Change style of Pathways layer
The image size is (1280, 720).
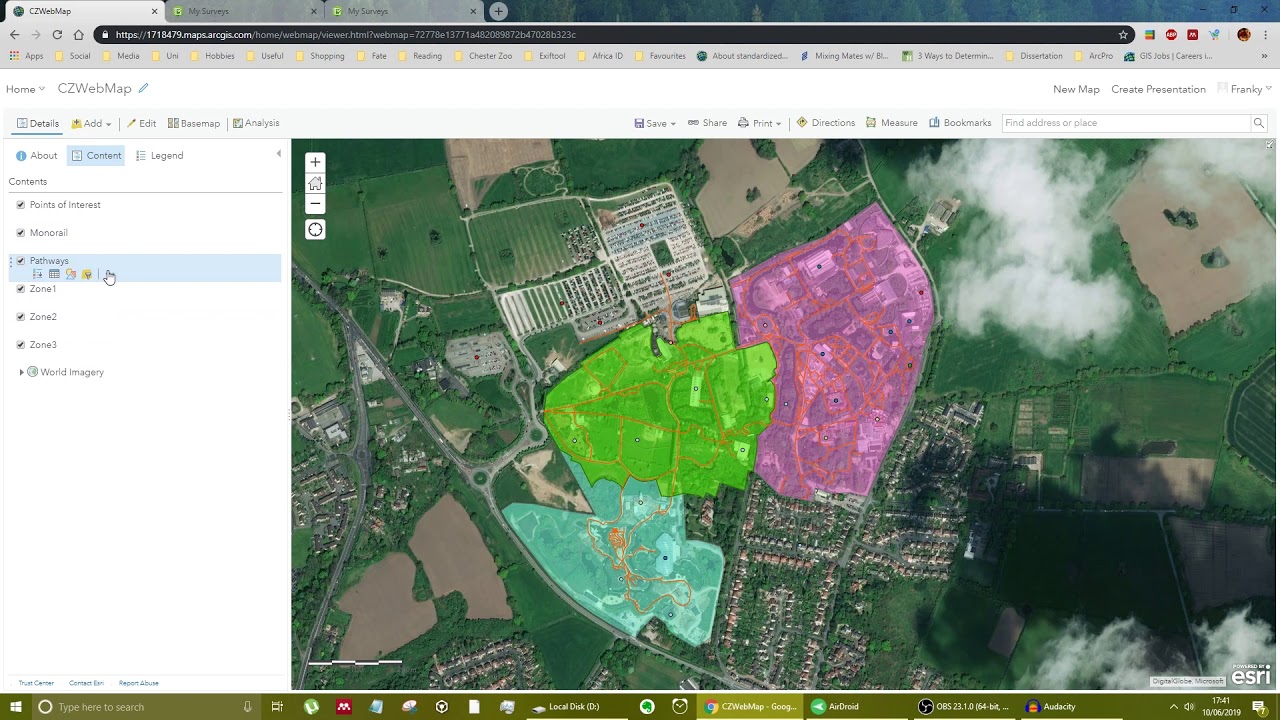70,274
